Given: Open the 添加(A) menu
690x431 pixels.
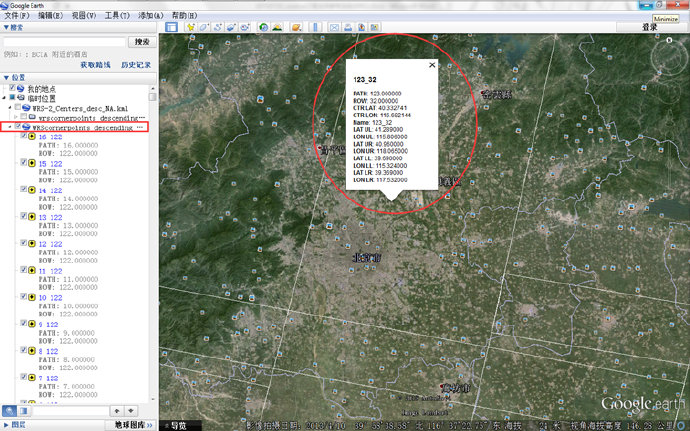Looking at the screenshot, I should pyautogui.click(x=150, y=15).
